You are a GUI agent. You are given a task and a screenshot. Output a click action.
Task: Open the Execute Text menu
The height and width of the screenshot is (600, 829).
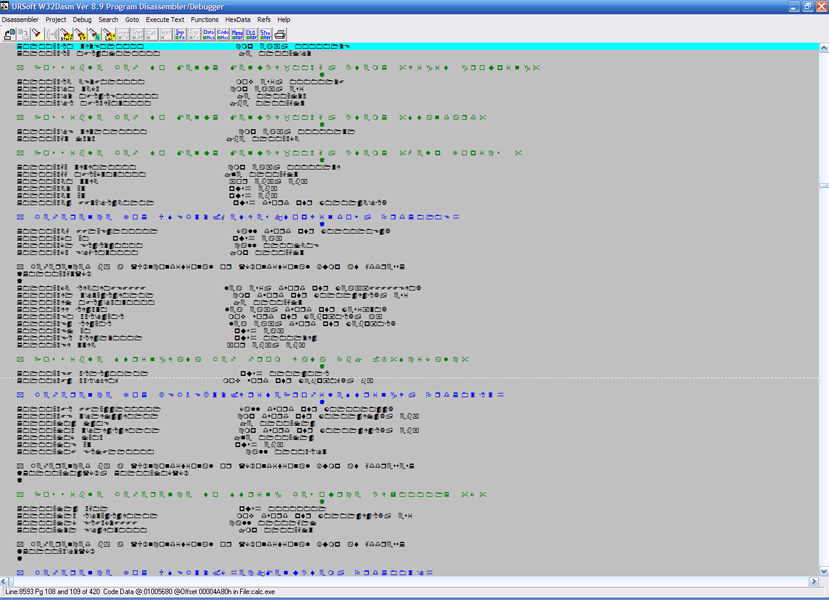pyautogui.click(x=165, y=19)
